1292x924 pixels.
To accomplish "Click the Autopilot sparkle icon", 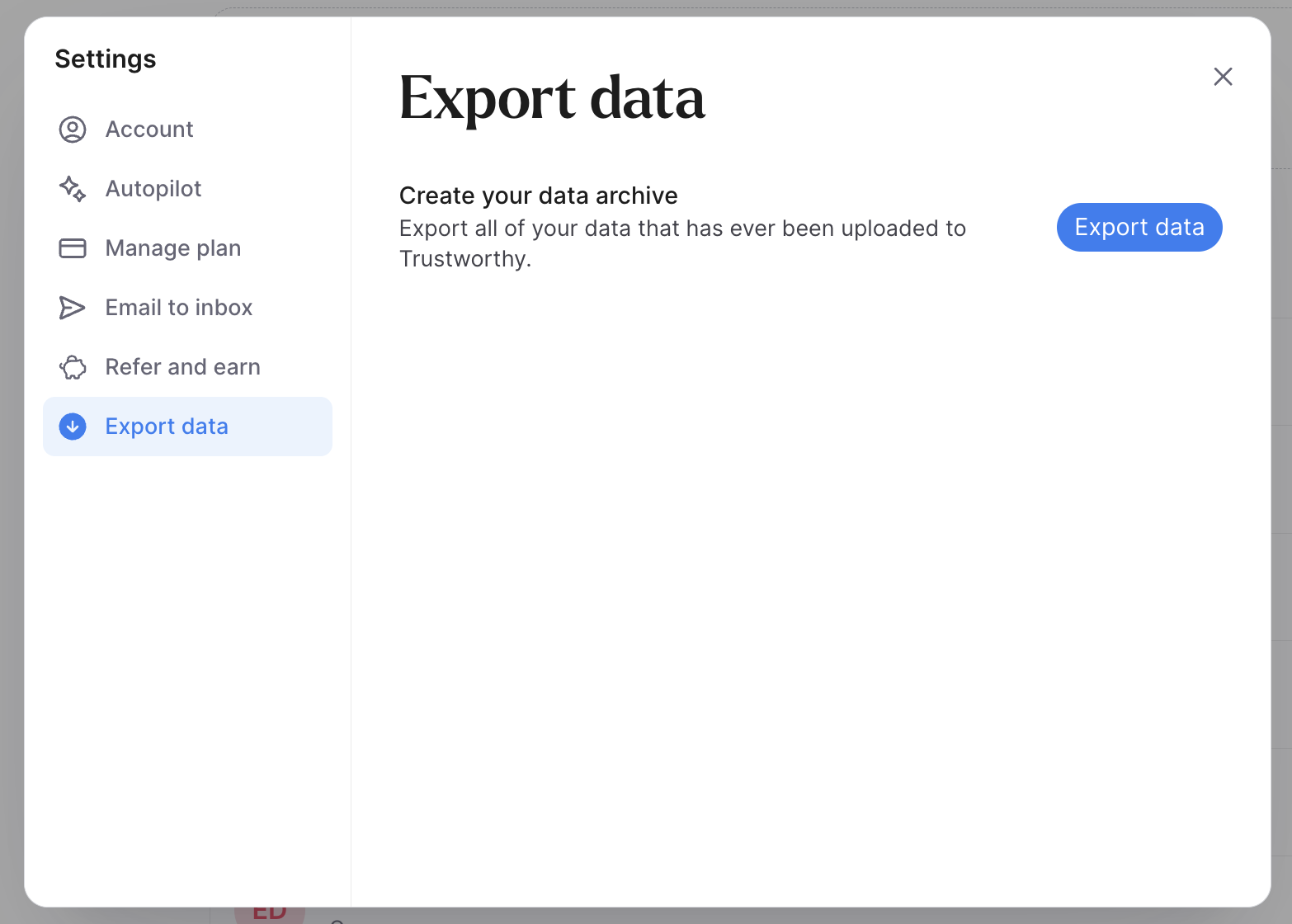I will pos(73,189).
